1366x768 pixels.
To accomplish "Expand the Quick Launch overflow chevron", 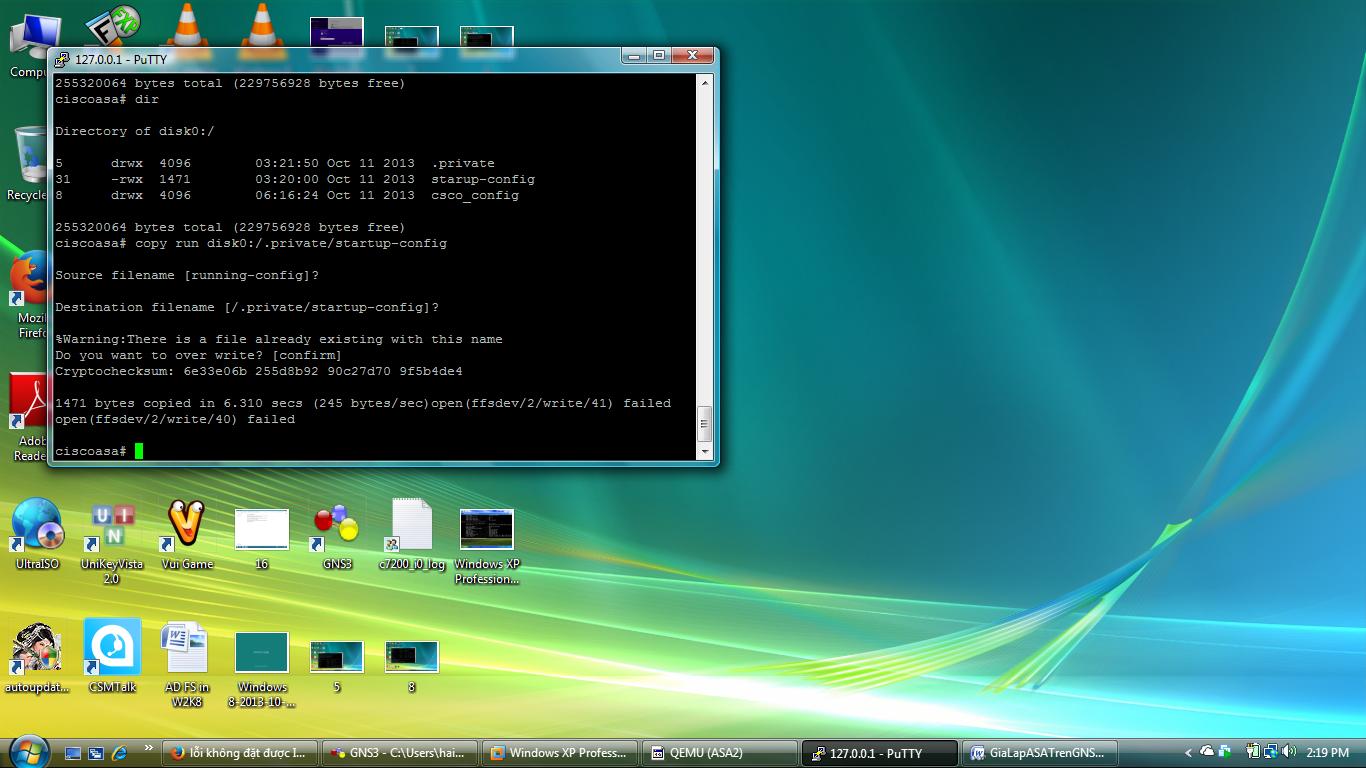I will (x=149, y=748).
